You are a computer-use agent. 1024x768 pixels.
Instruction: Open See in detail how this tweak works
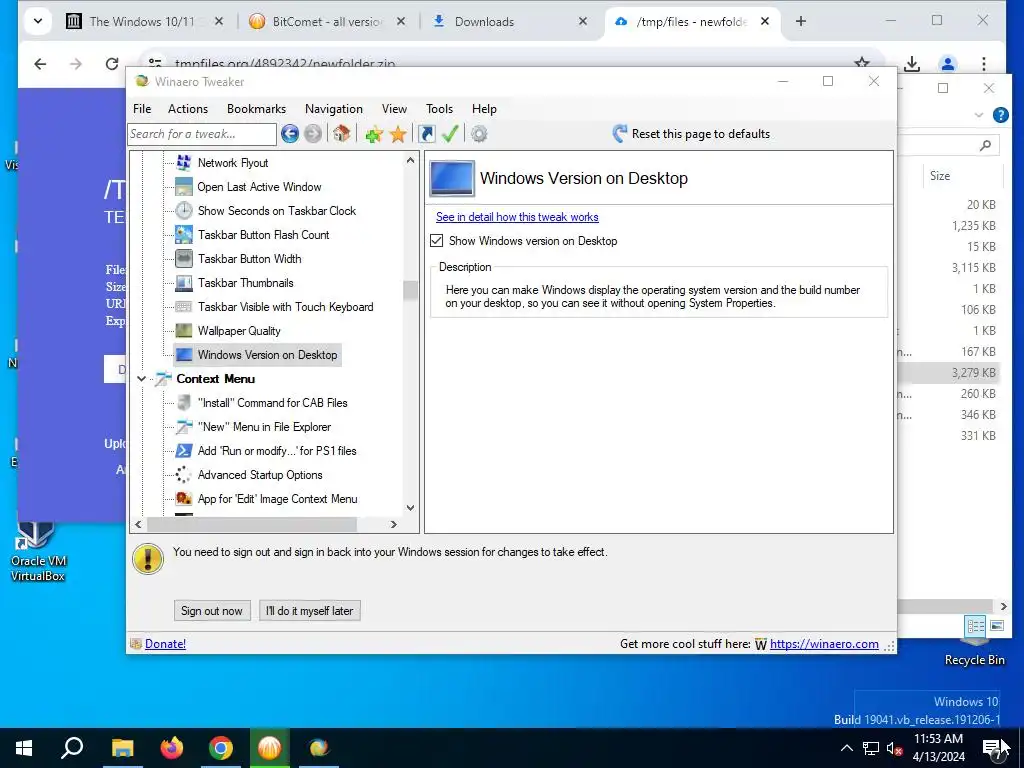517,217
